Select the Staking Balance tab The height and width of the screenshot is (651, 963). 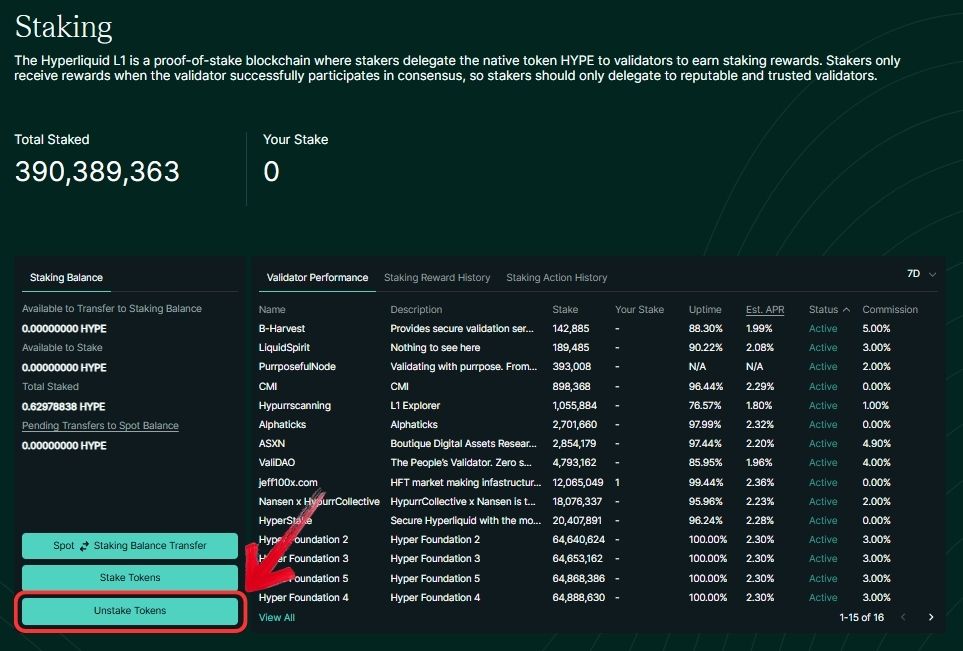point(66,278)
